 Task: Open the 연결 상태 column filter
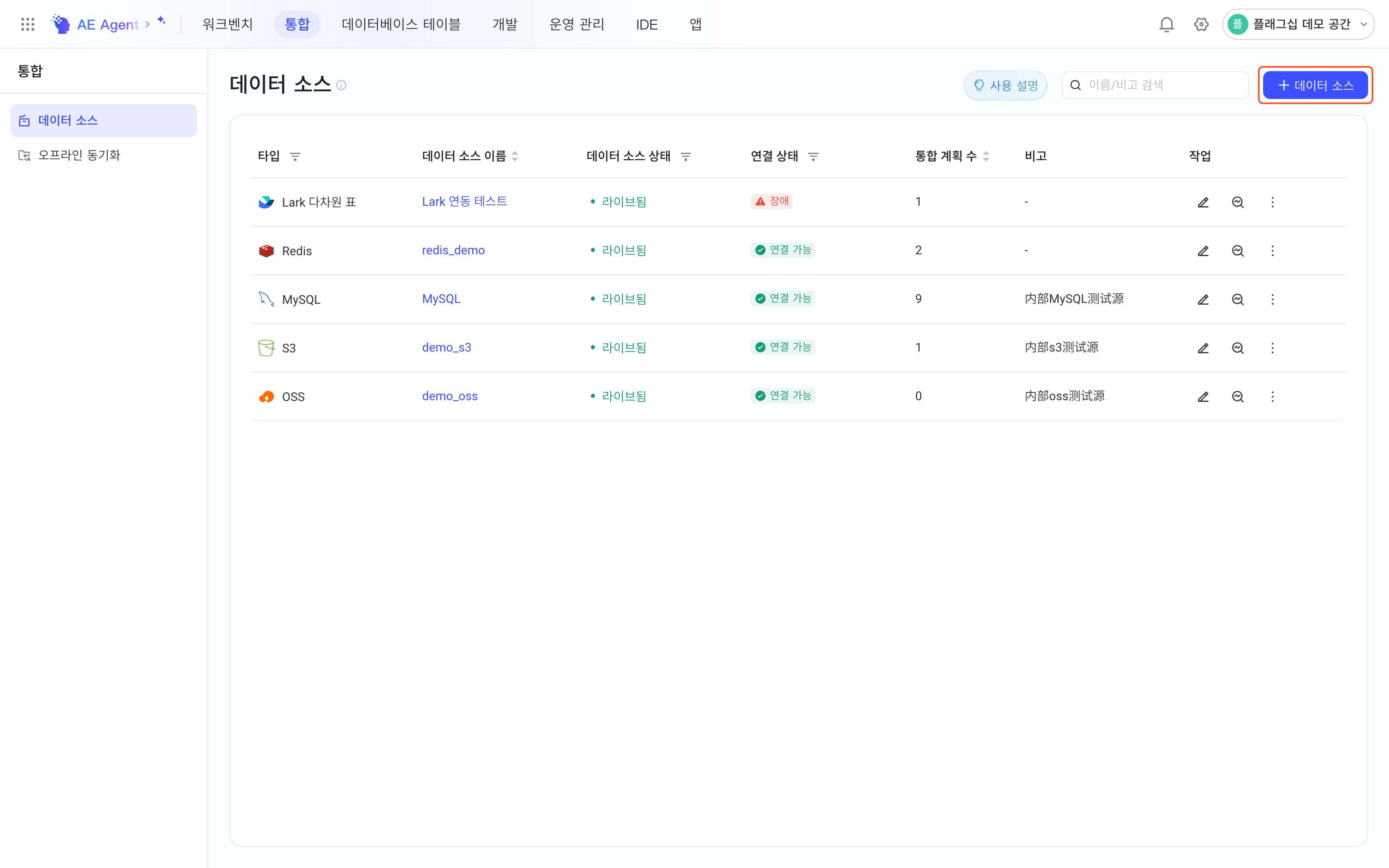[x=813, y=156]
